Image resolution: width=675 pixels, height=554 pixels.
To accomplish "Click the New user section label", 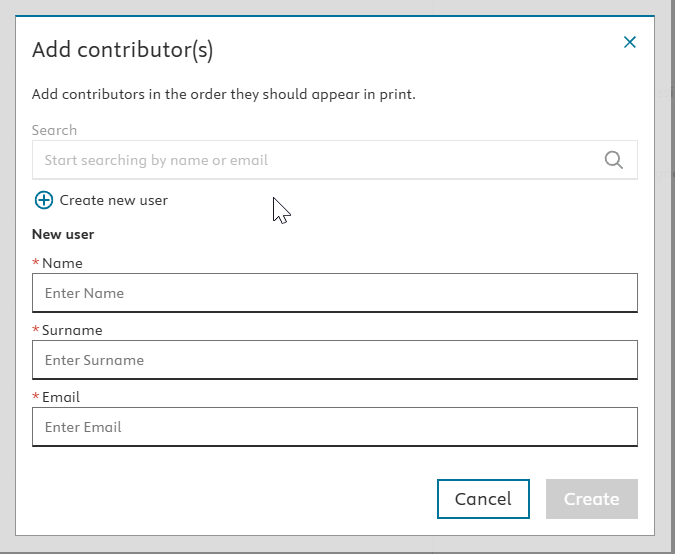I will (x=63, y=234).
